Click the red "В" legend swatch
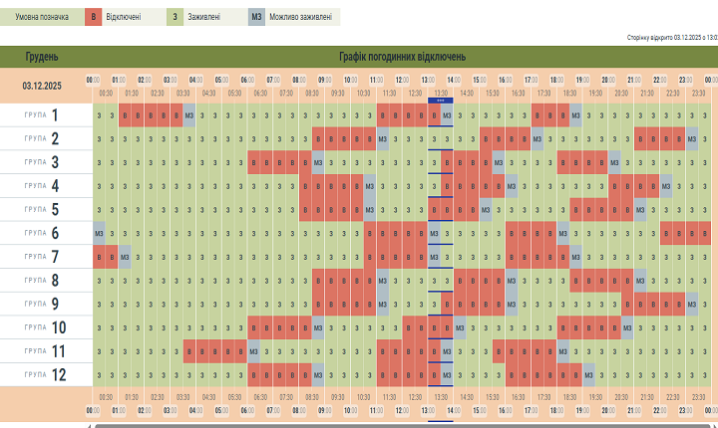The image size is (718, 428). click(x=93, y=17)
